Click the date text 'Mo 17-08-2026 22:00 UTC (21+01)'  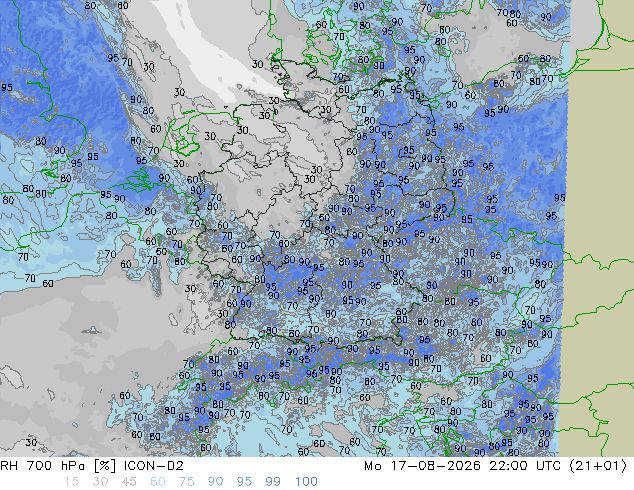tap(495, 466)
